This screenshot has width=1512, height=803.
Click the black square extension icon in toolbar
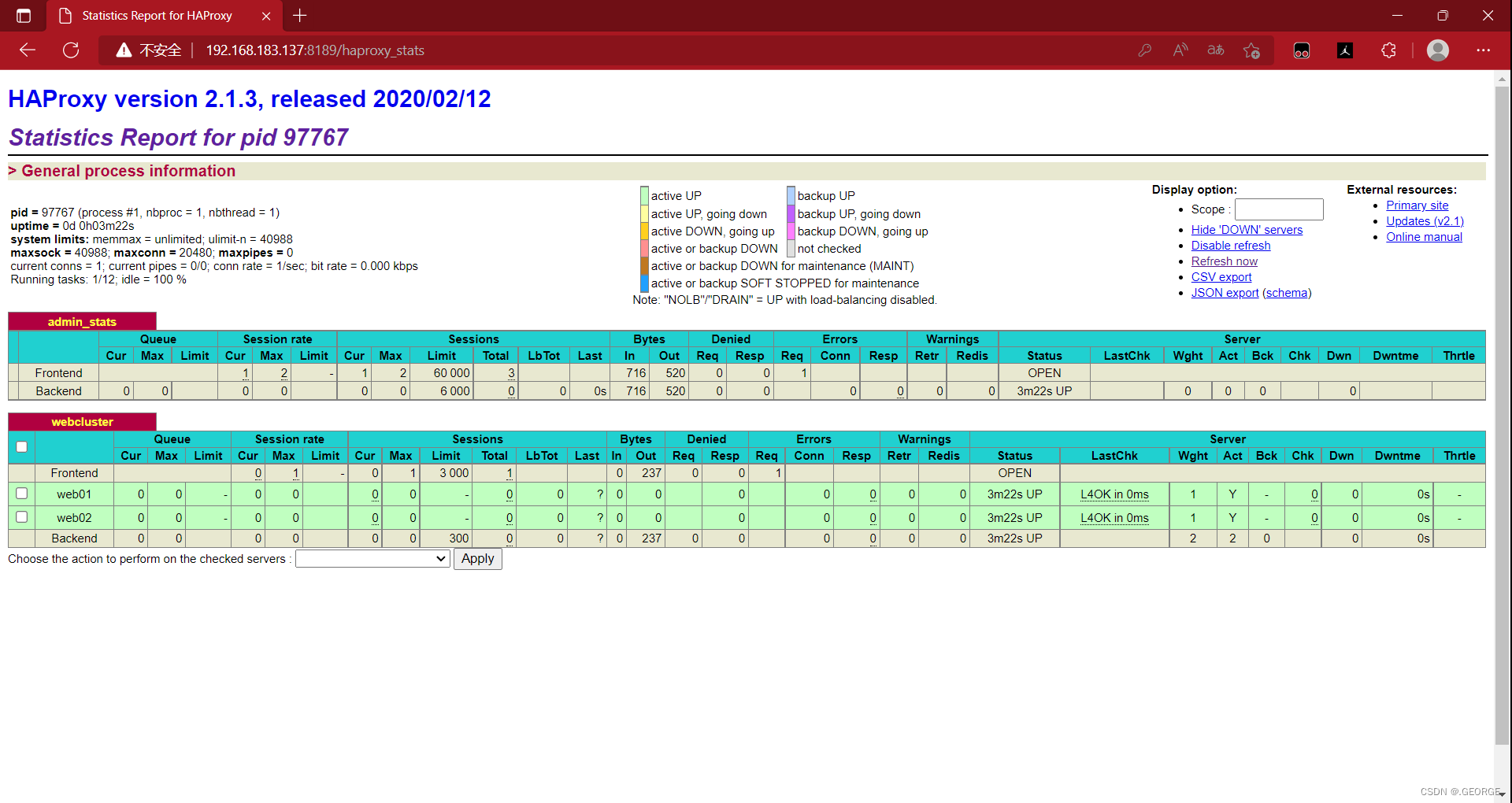point(1345,50)
